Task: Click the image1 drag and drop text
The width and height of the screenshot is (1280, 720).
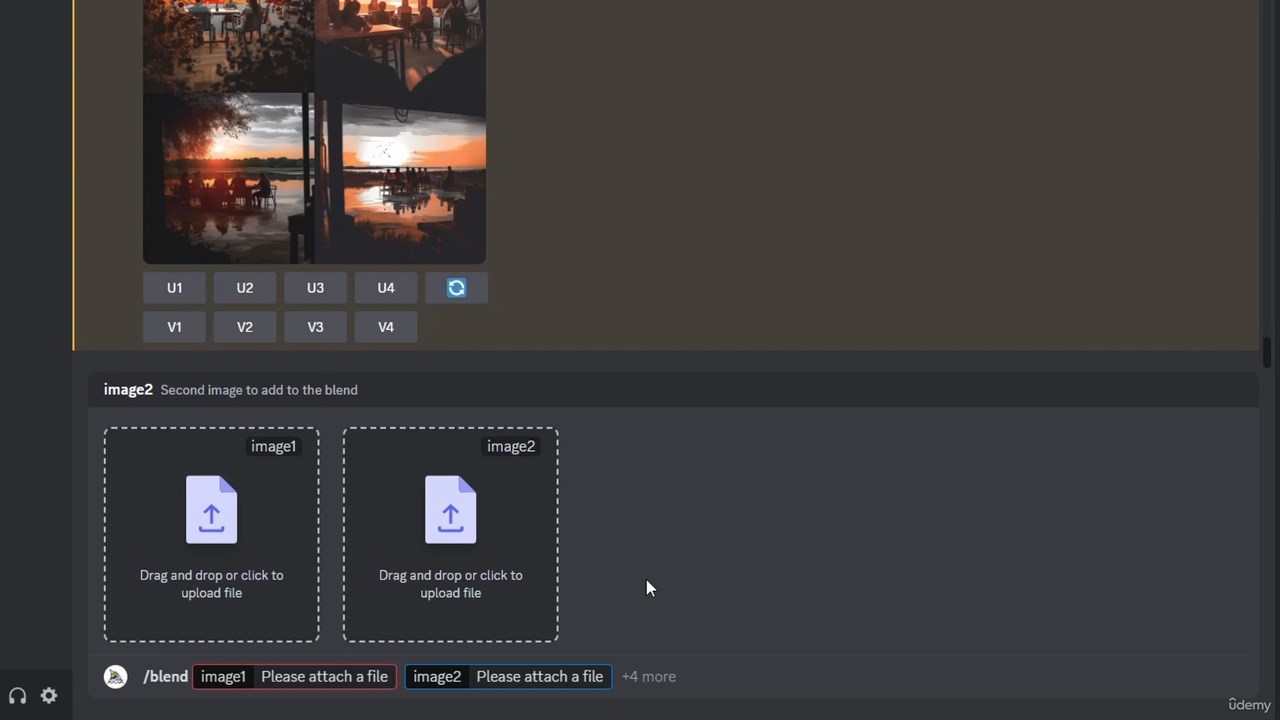Action: click(x=212, y=584)
